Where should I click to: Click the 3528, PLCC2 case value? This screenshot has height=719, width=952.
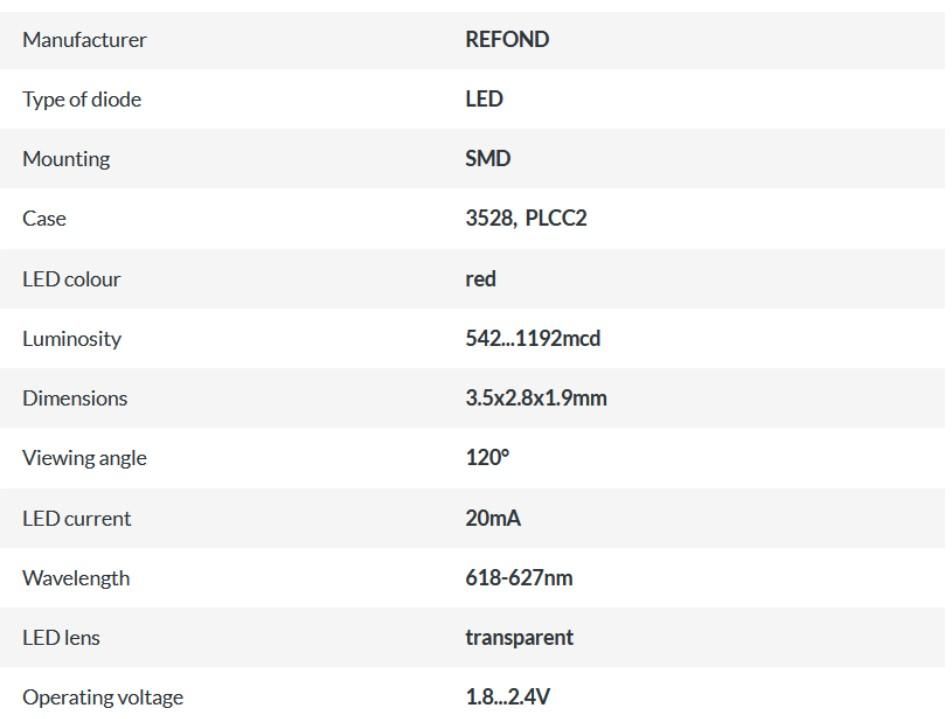tap(526, 219)
